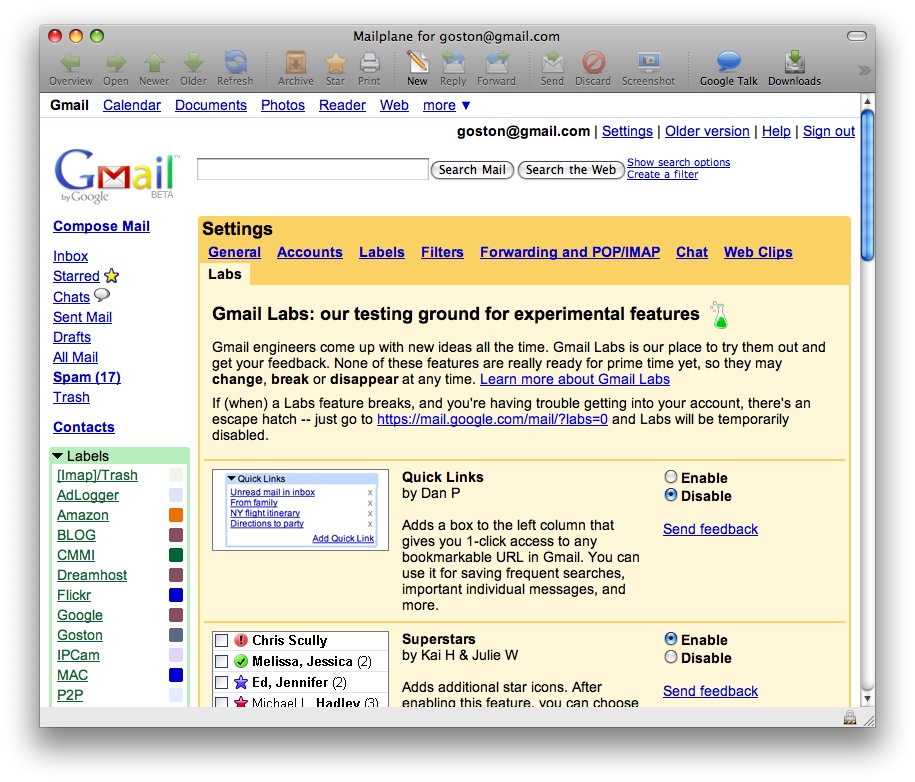Collapse the Labels section triangle
The image size is (915, 782).
coord(57,456)
